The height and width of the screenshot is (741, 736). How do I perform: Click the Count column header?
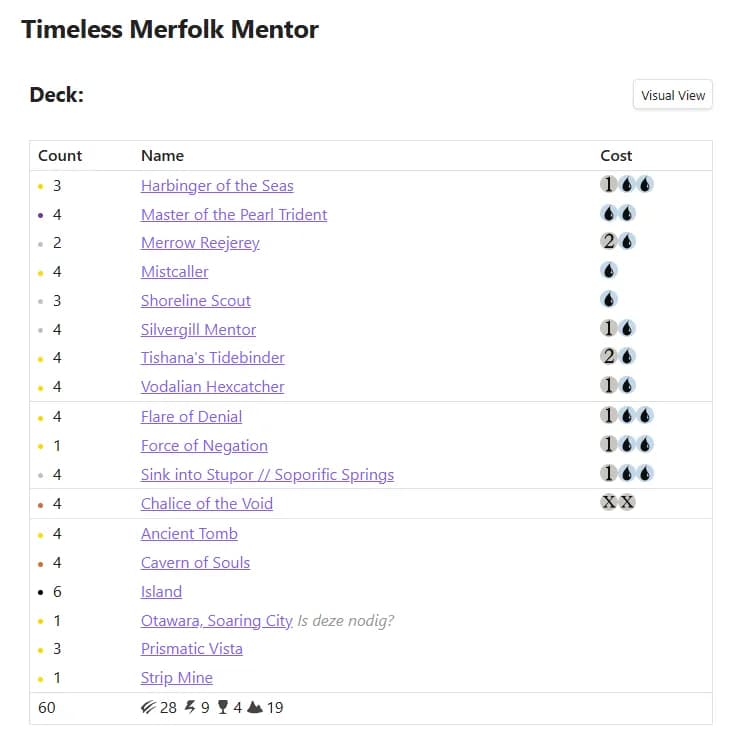coord(60,155)
